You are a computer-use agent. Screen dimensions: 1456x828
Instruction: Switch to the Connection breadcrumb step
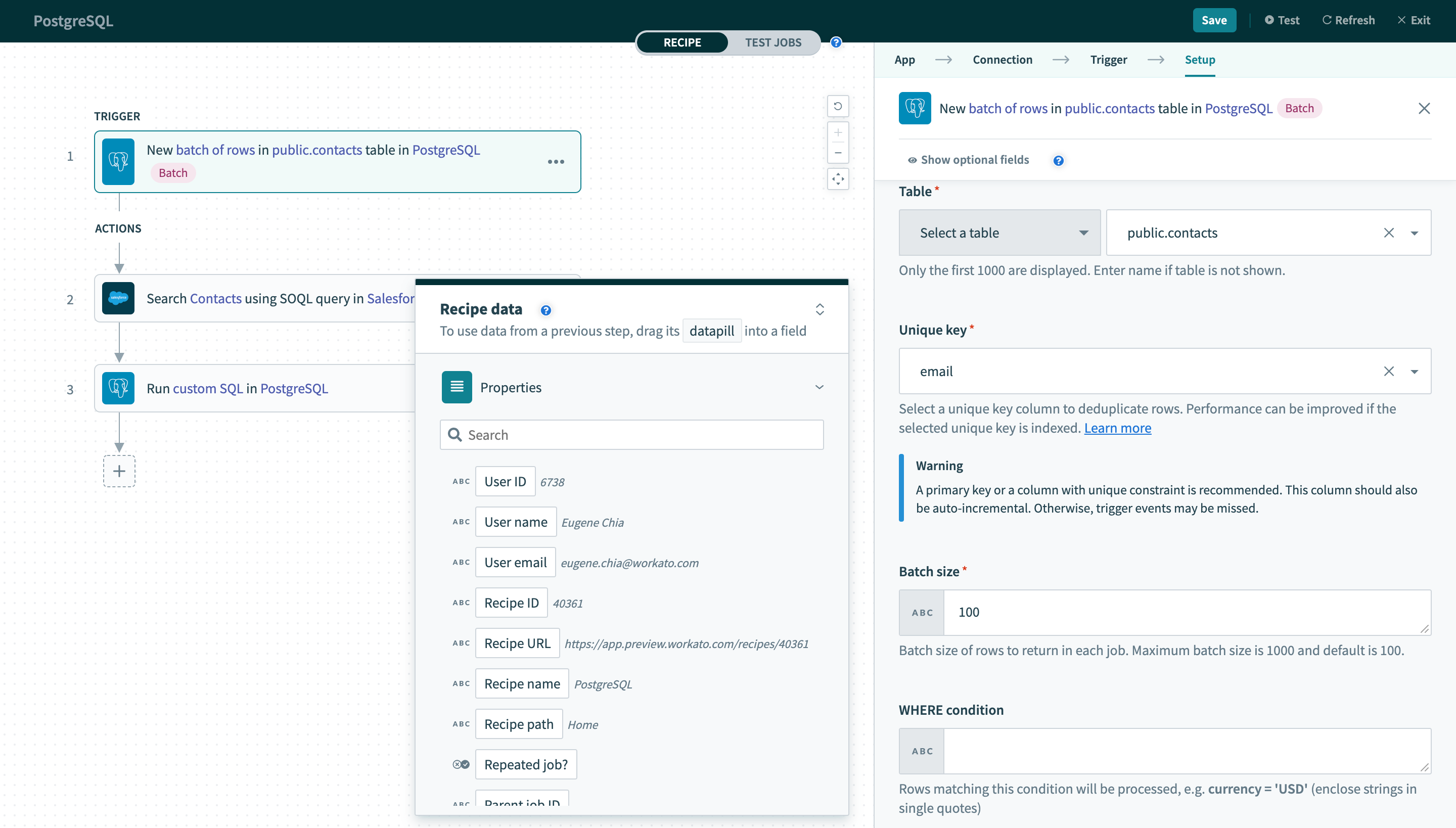point(1002,60)
